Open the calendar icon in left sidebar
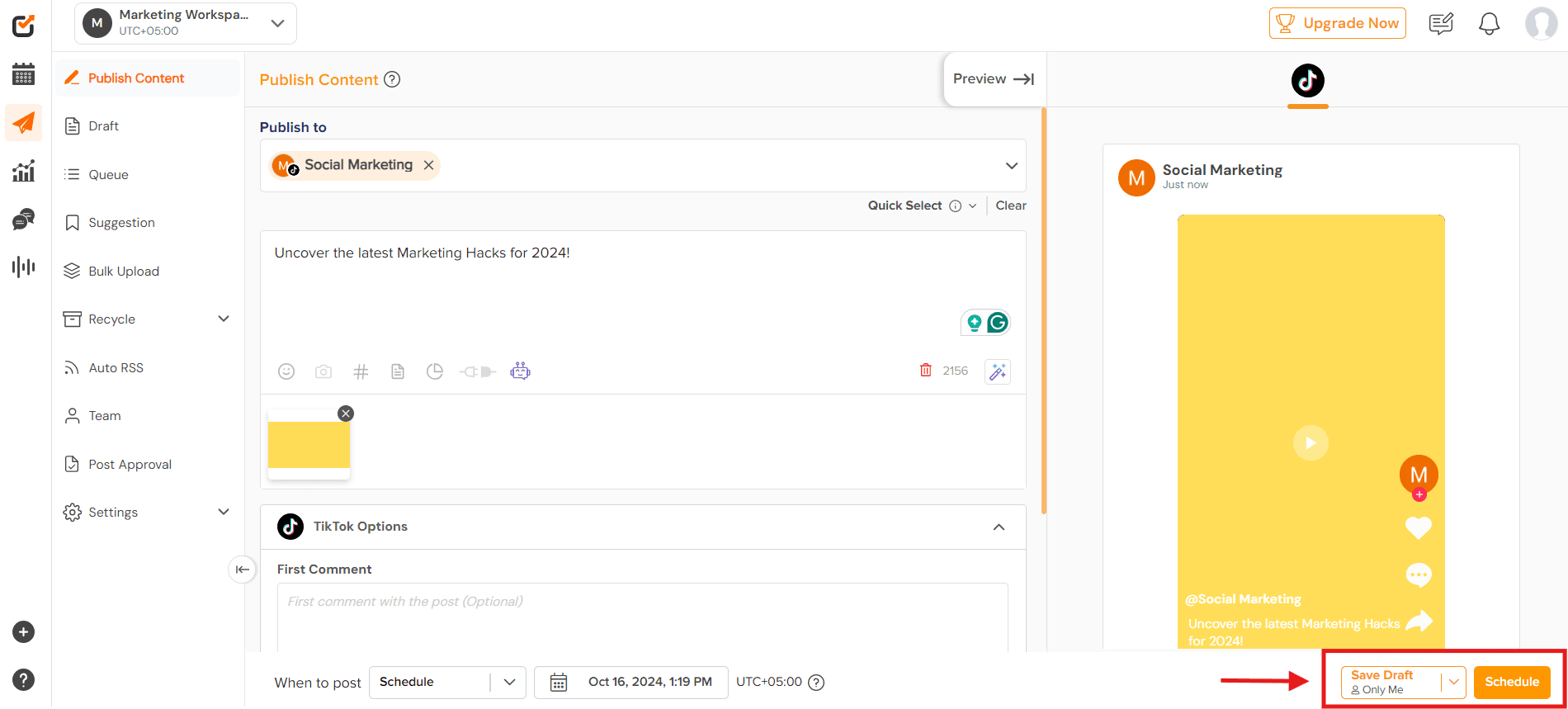 24,74
